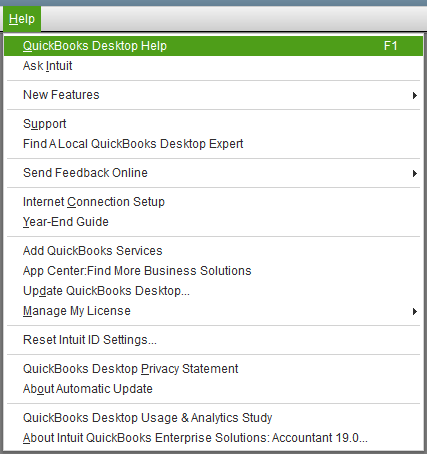Choose Add QuickBooks Services

click(x=213, y=251)
